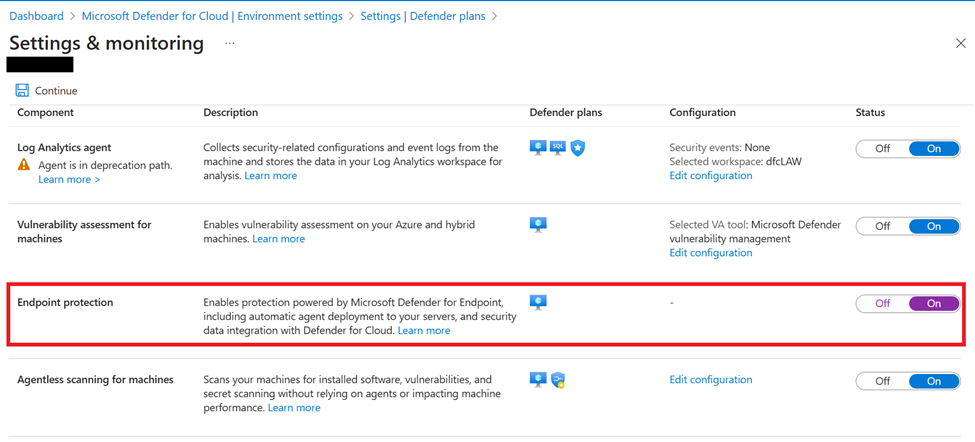Image resolution: width=975 pixels, height=442 pixels.
Task: Switch Log Analytics agent status to Off
Action: (882, 149)
